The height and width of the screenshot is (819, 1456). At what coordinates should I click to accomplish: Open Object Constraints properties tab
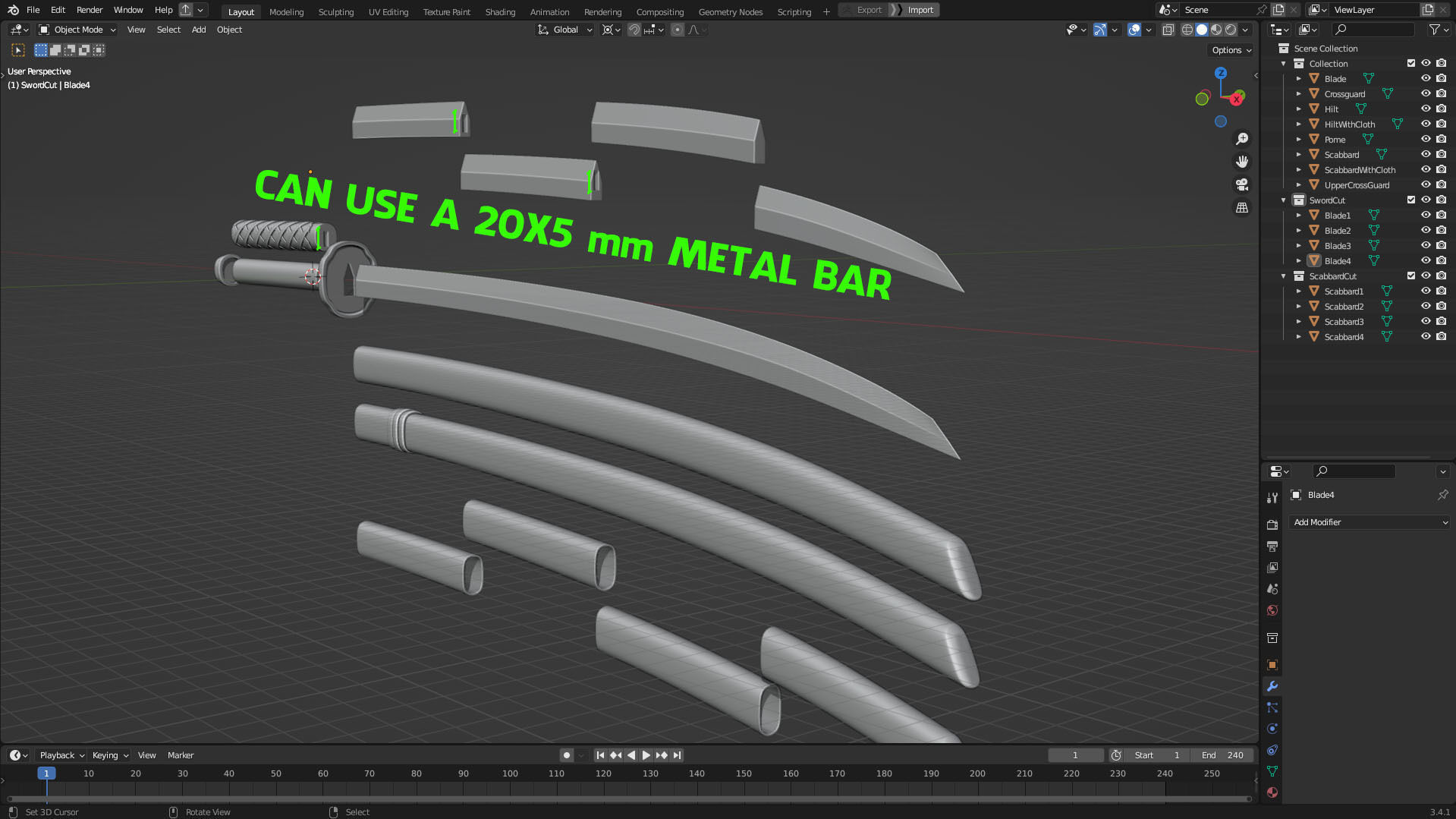pos(1272,750)
